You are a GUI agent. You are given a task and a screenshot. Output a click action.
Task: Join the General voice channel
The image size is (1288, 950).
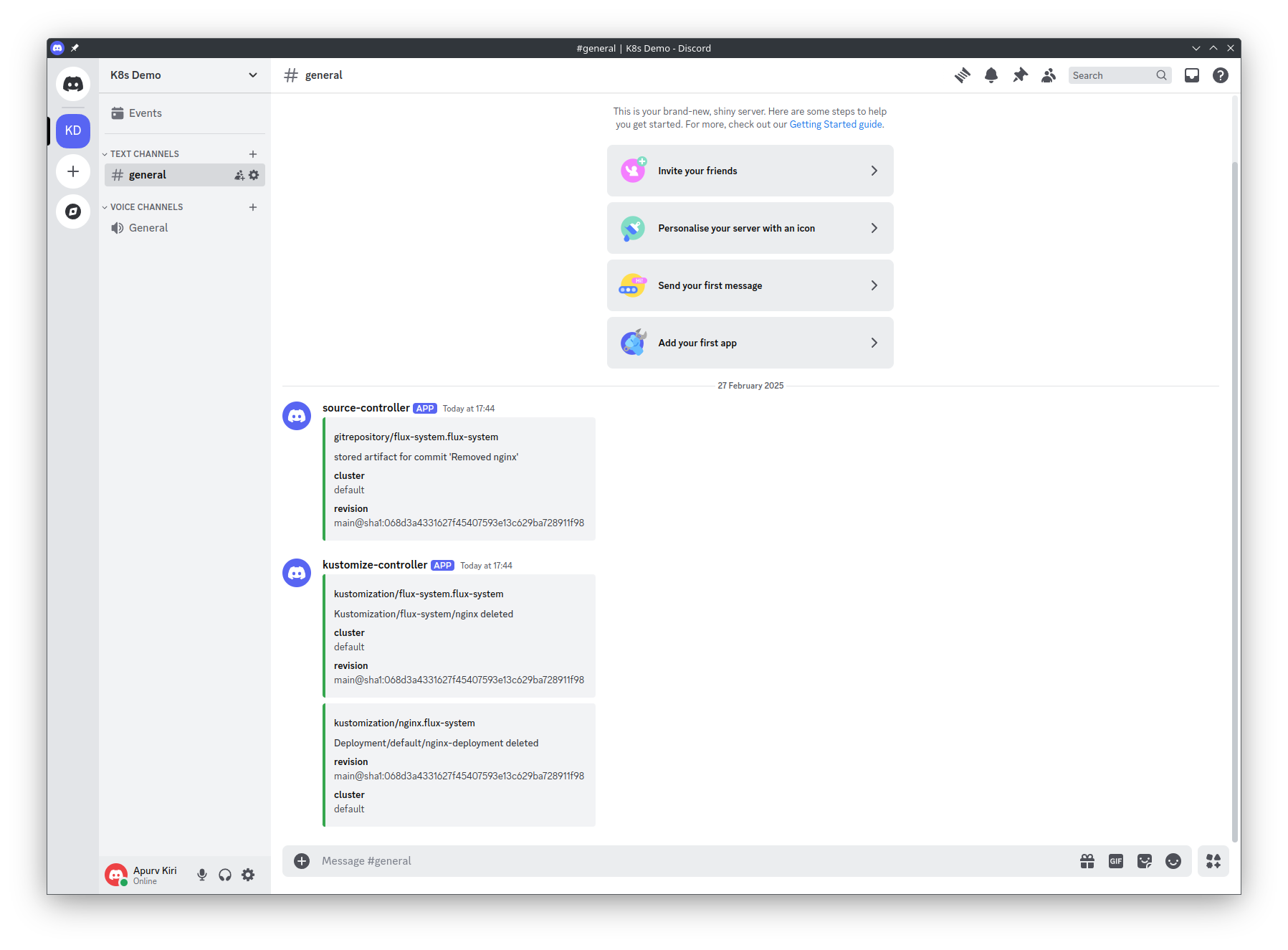(148, 228)
